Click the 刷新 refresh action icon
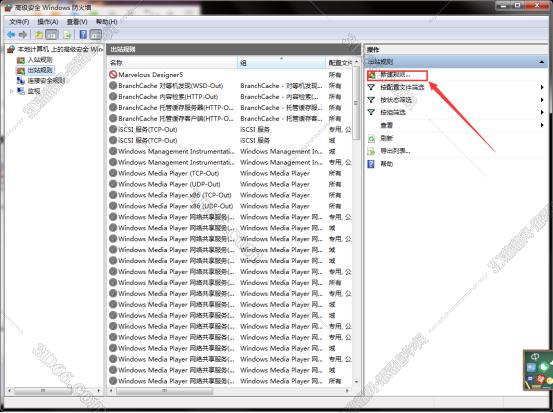Screen dimensions: 553x413 click(x=371, y=138)
